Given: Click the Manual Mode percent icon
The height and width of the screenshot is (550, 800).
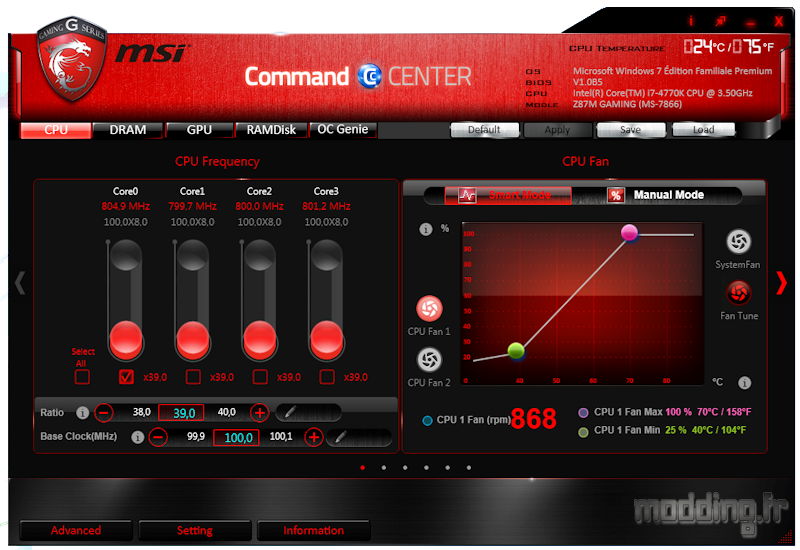Looking at the screenshot, I should (x=616, y=195).
